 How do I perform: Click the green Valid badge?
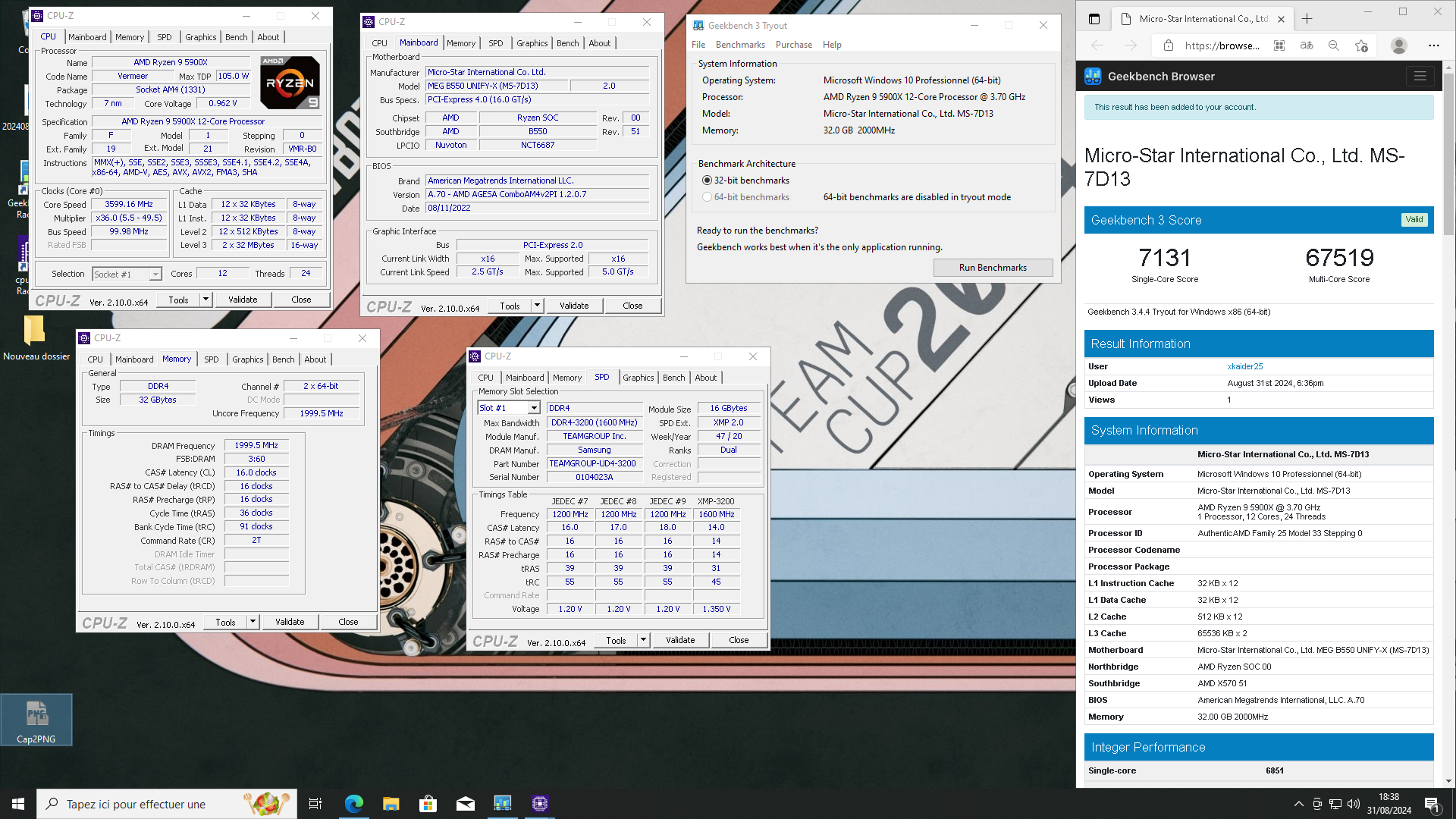point(1414,220)
